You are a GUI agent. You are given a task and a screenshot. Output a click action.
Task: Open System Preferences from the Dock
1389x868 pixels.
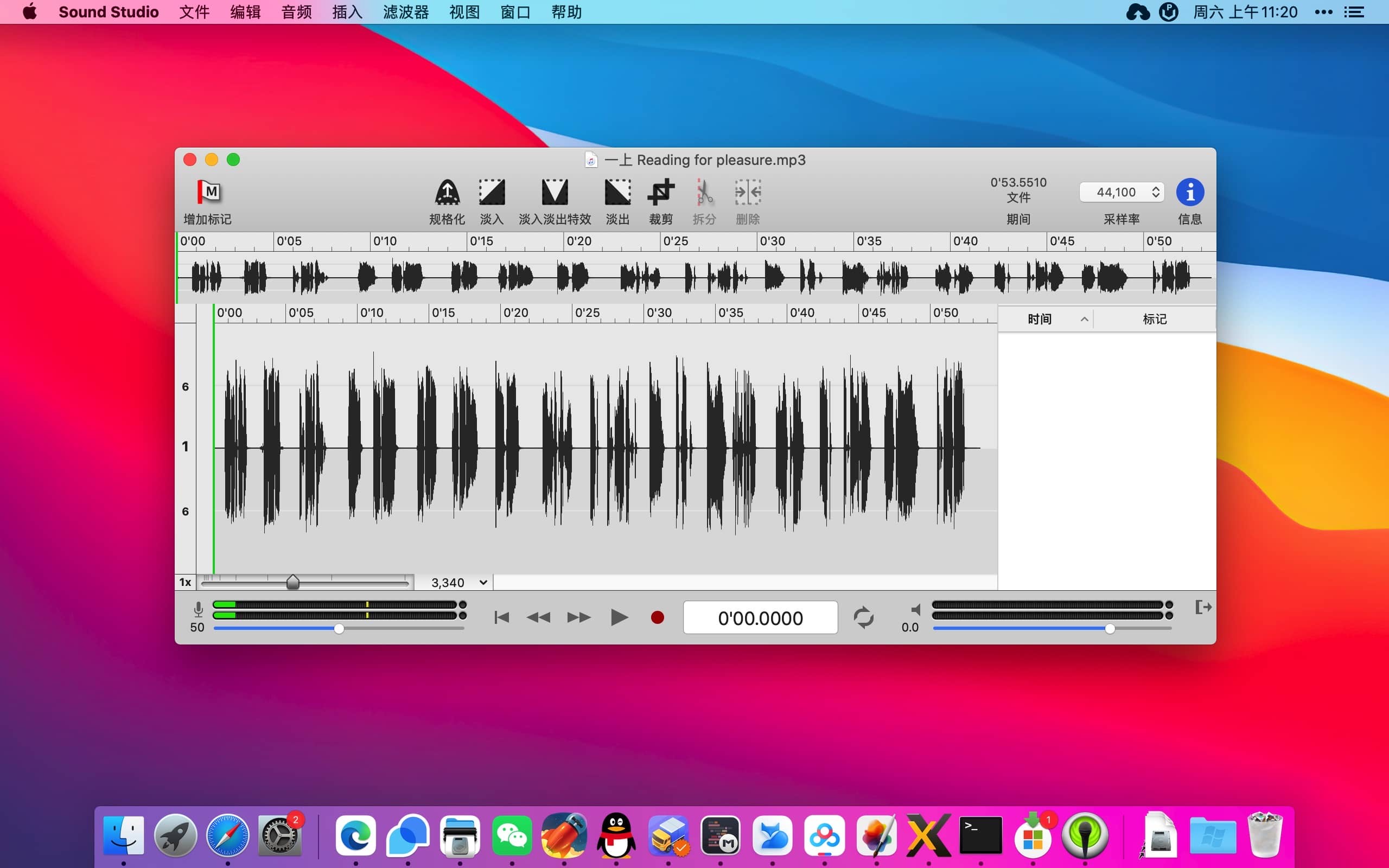point(279,835)
